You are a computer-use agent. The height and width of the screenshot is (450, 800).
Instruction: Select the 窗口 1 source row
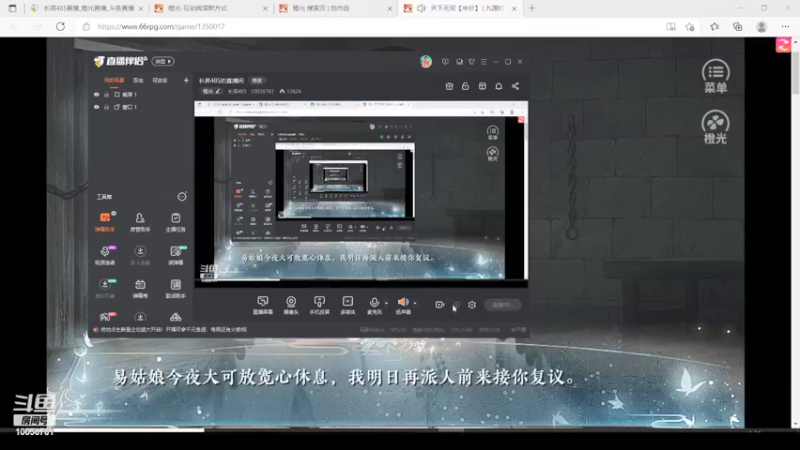[140, 107]
